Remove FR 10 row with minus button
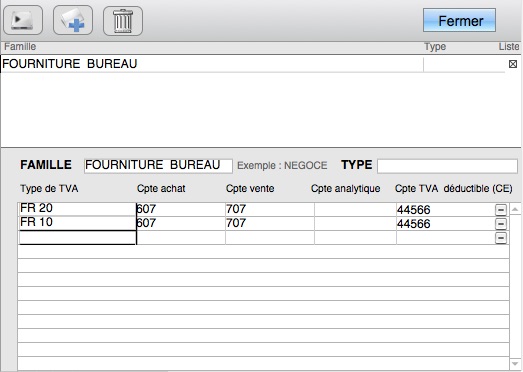This screenshot has height=372, width=523. tap(501, 224)
